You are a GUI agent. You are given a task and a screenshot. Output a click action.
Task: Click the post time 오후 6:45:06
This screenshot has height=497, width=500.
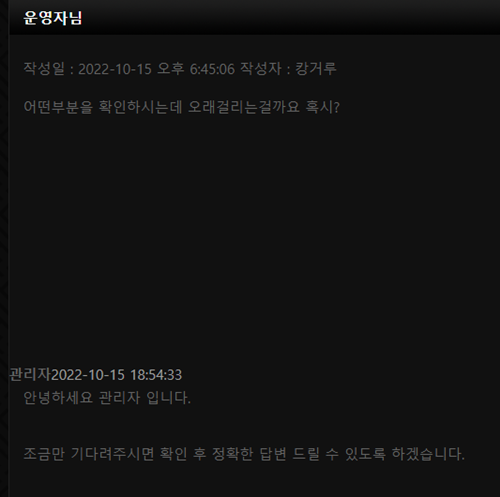[x=196, y=69]
